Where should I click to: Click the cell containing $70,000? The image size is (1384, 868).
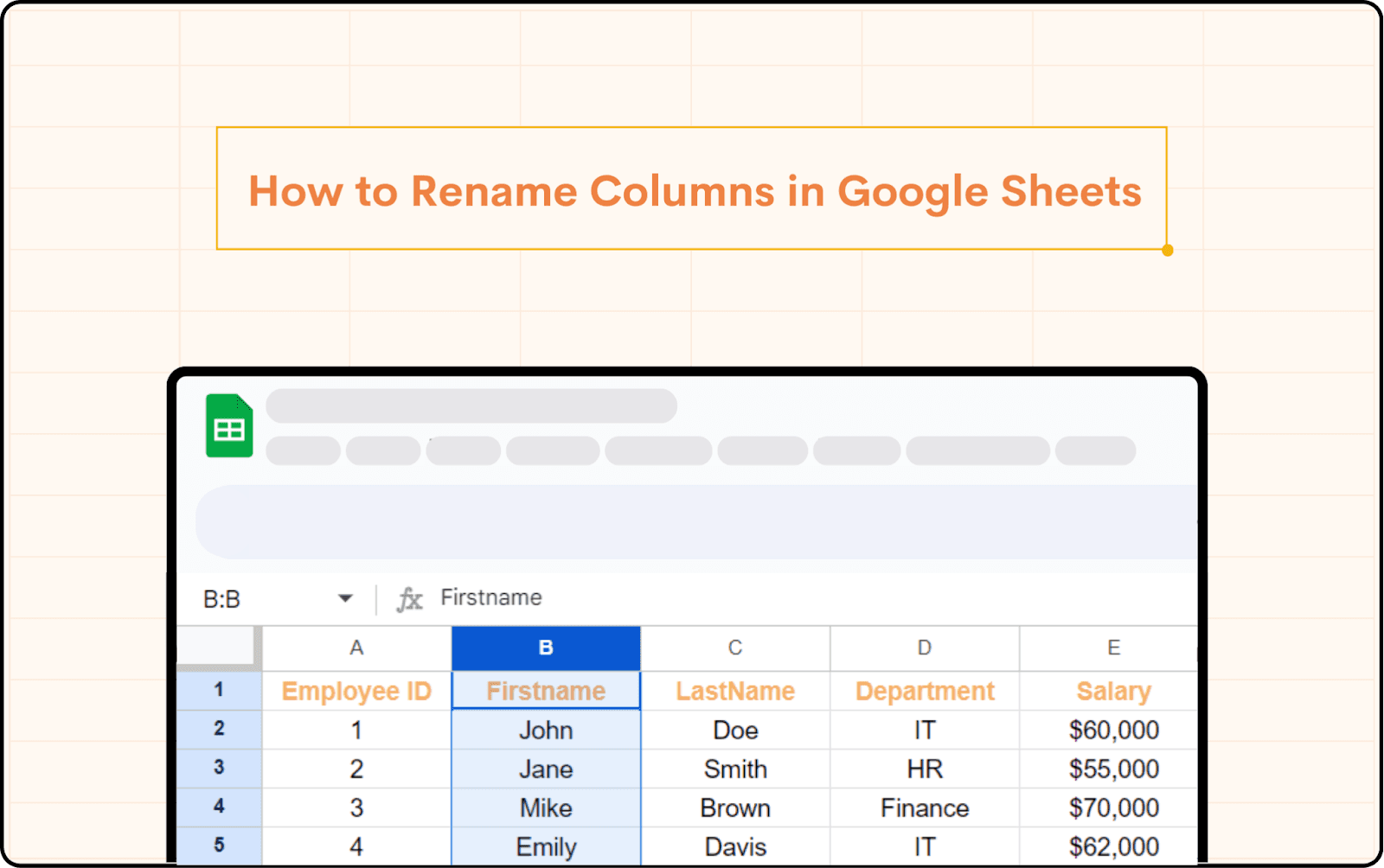pyautogui.click(x=1112, y=807)
